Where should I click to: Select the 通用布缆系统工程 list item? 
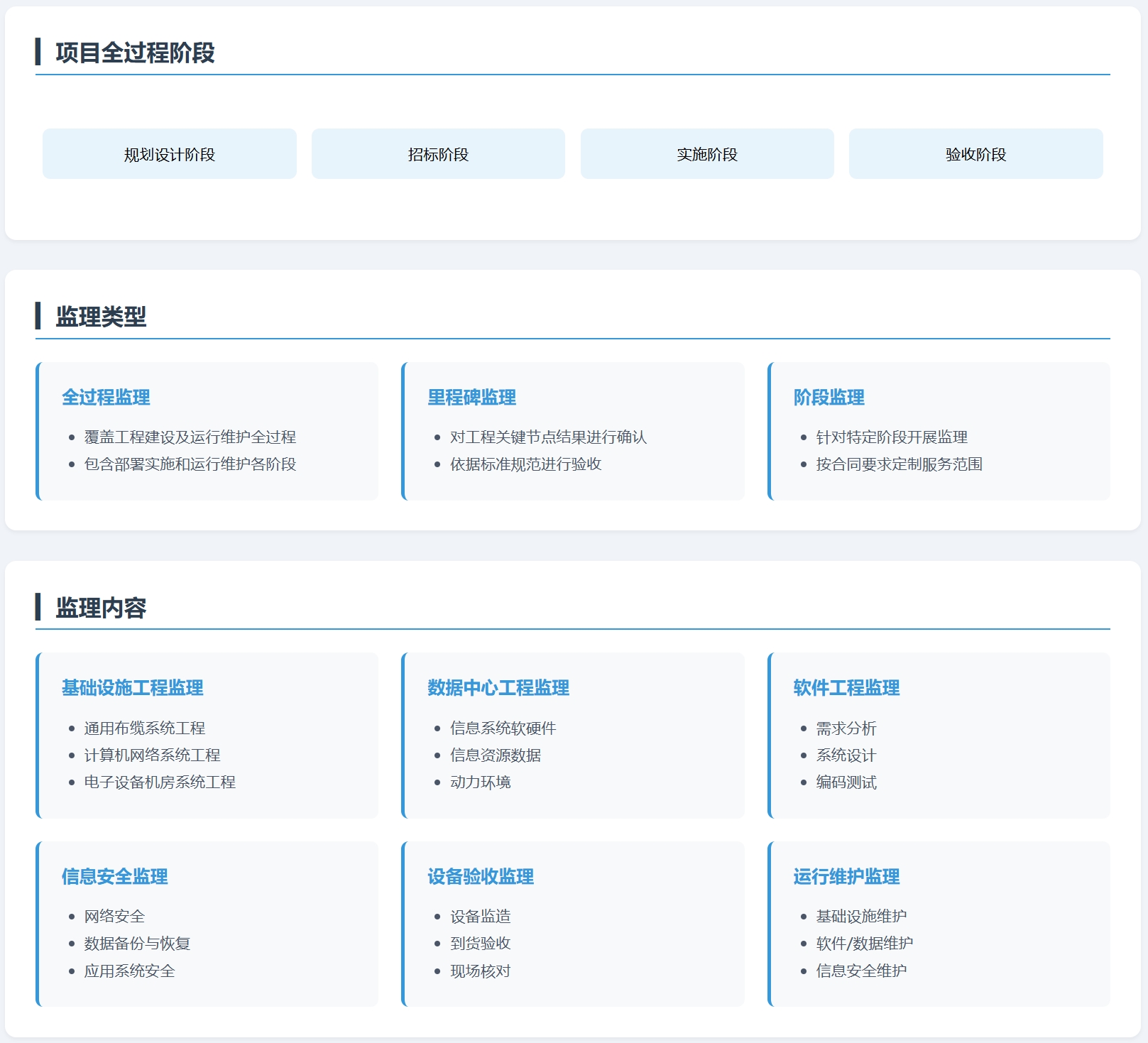[x=144, y=728]
